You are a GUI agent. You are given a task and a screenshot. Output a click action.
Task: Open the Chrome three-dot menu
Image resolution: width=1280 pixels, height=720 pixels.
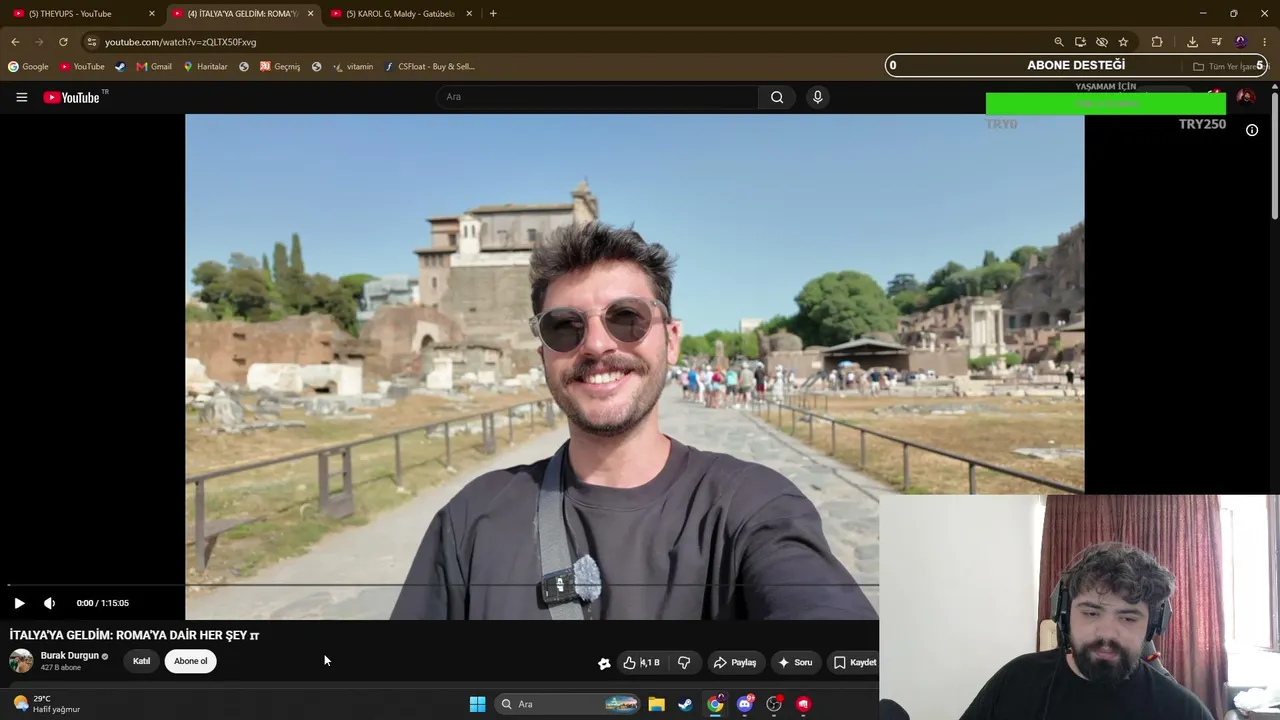point(1265,42)
